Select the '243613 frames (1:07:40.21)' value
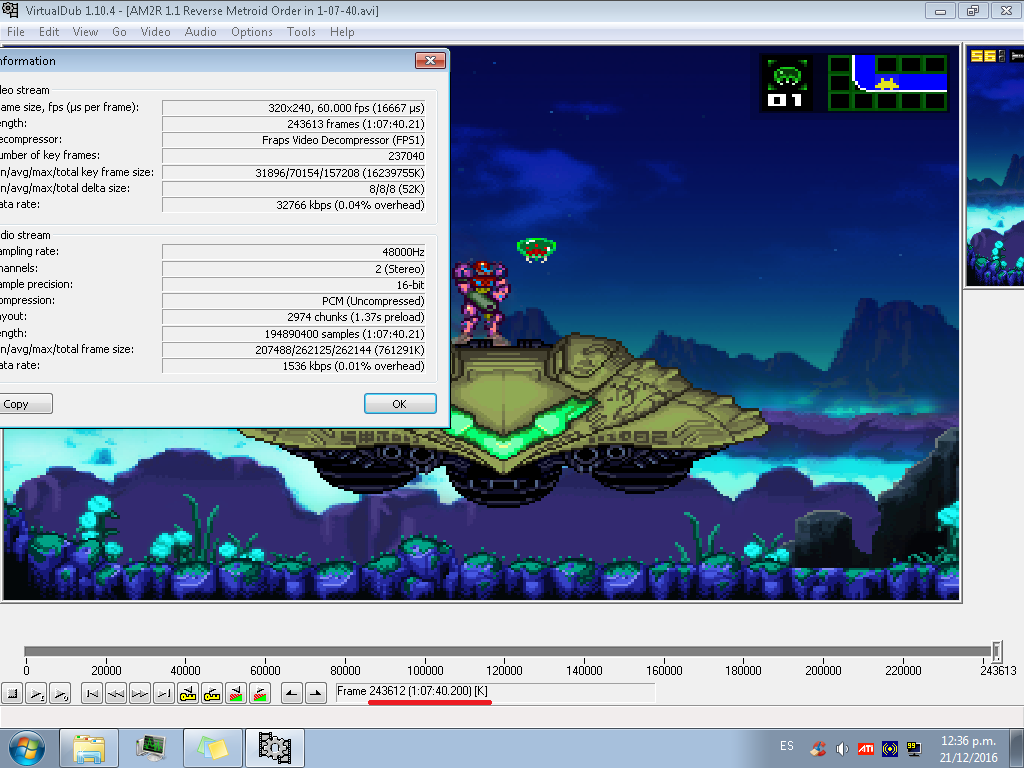 pos(294,124)
